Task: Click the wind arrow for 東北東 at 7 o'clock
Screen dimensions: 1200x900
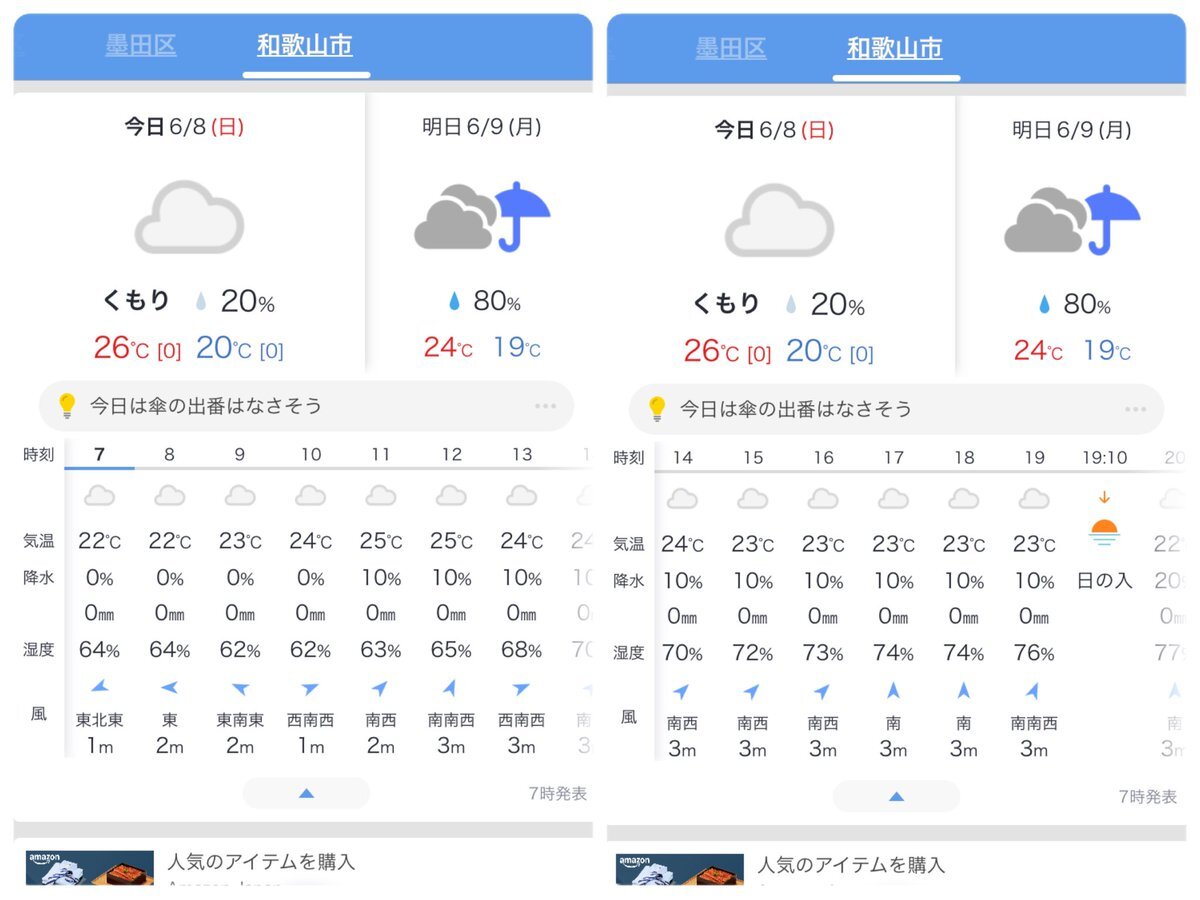Action: click(99, 687)
